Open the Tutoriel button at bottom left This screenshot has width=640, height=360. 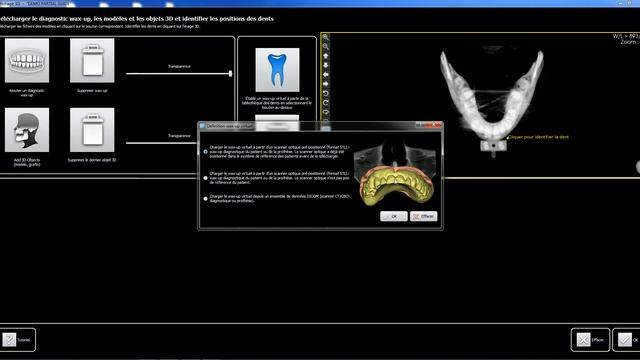click(x=18, y=340)
